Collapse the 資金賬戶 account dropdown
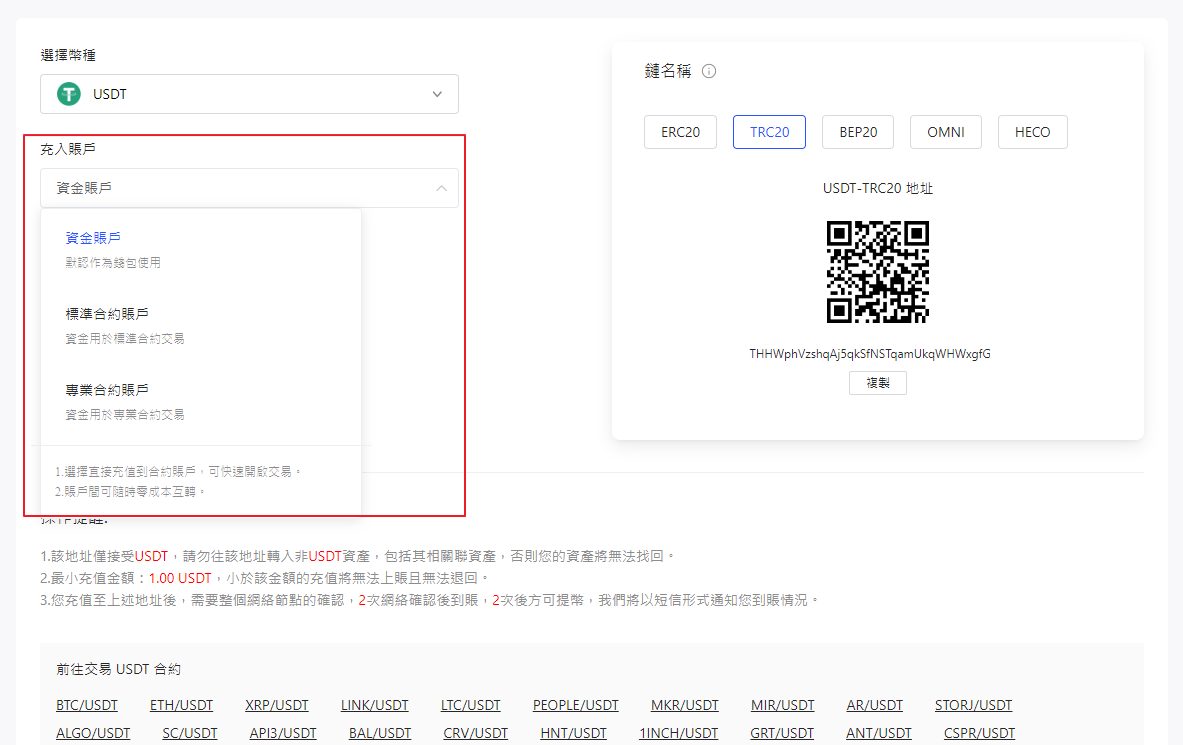This screenshot has height=745, width=1183. pyautogui.click(x=441, y=188)
